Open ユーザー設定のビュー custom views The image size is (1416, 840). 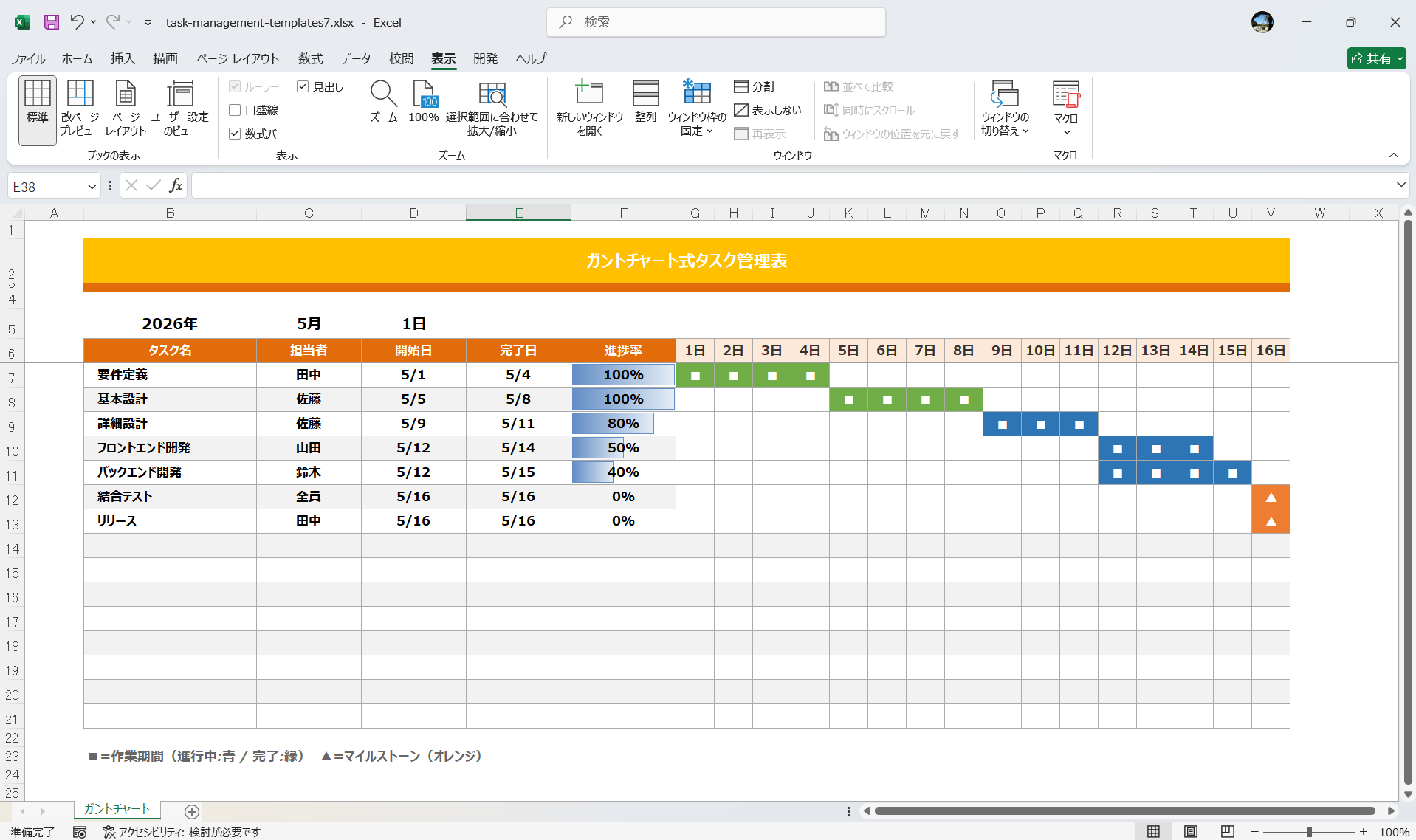pos(180,109)
